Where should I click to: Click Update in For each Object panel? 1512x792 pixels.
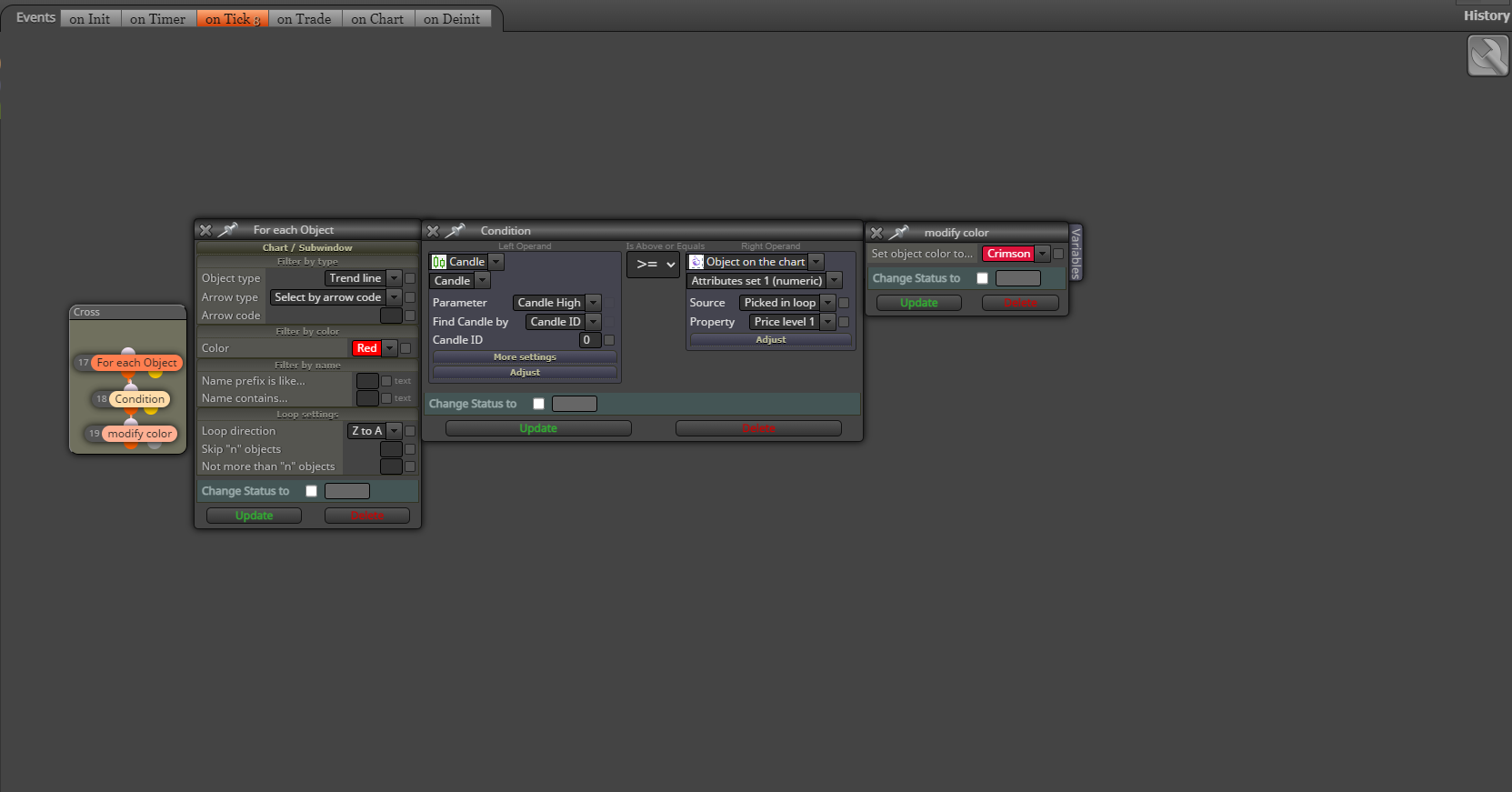click(254, 516)
